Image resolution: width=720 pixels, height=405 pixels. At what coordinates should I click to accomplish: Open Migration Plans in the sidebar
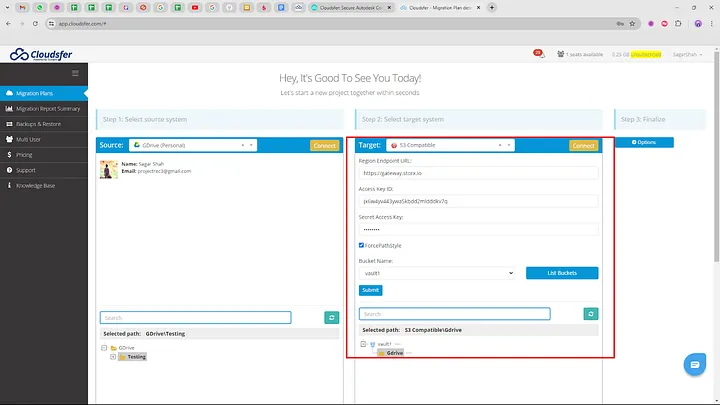click(44, 93)
